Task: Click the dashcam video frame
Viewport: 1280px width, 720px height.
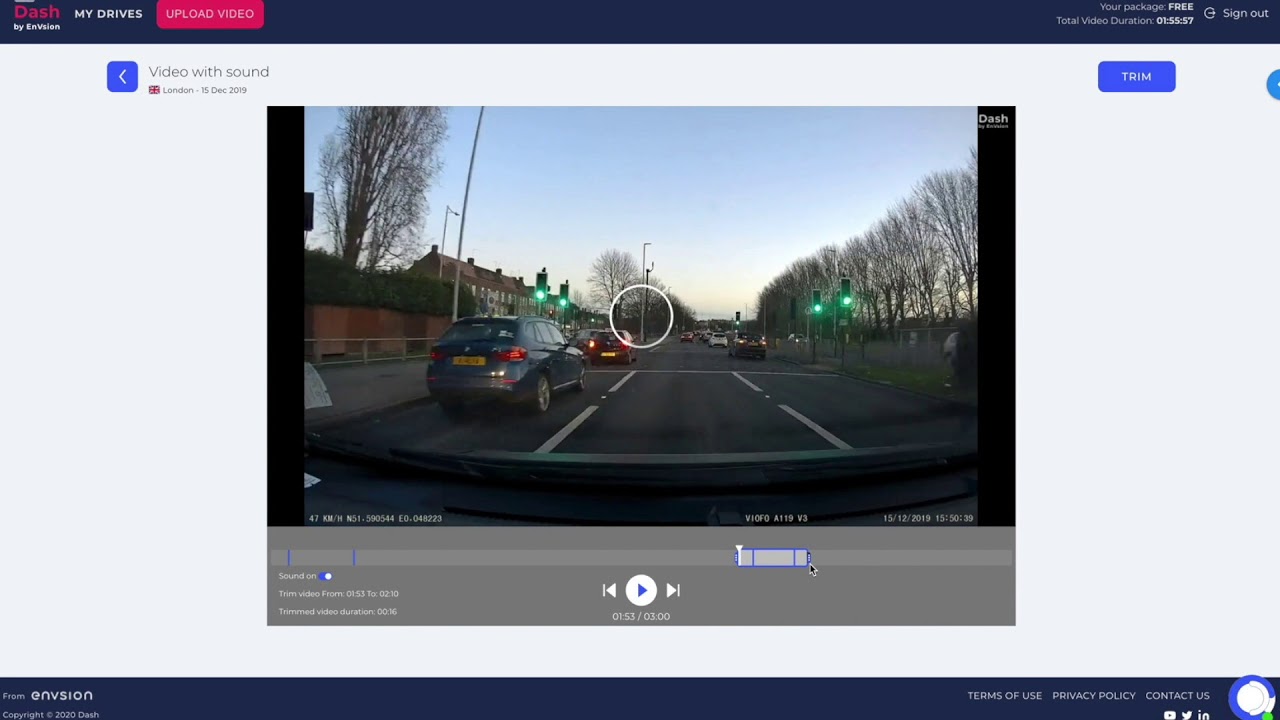Action: pyautogui.click(x=641, y=316)
